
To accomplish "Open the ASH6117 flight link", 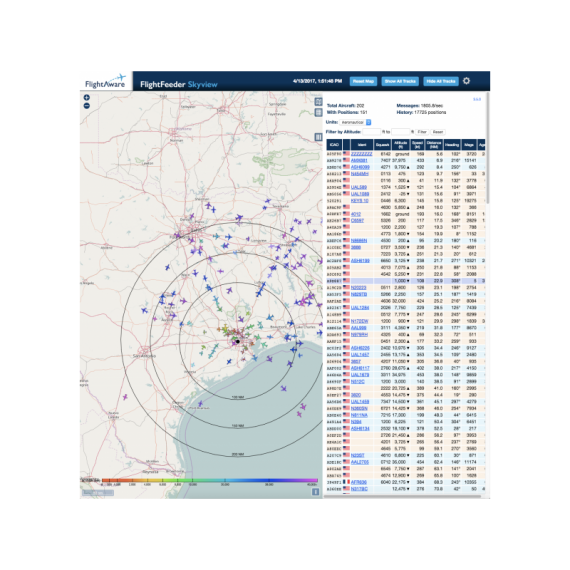I will [x=360, y=368].
